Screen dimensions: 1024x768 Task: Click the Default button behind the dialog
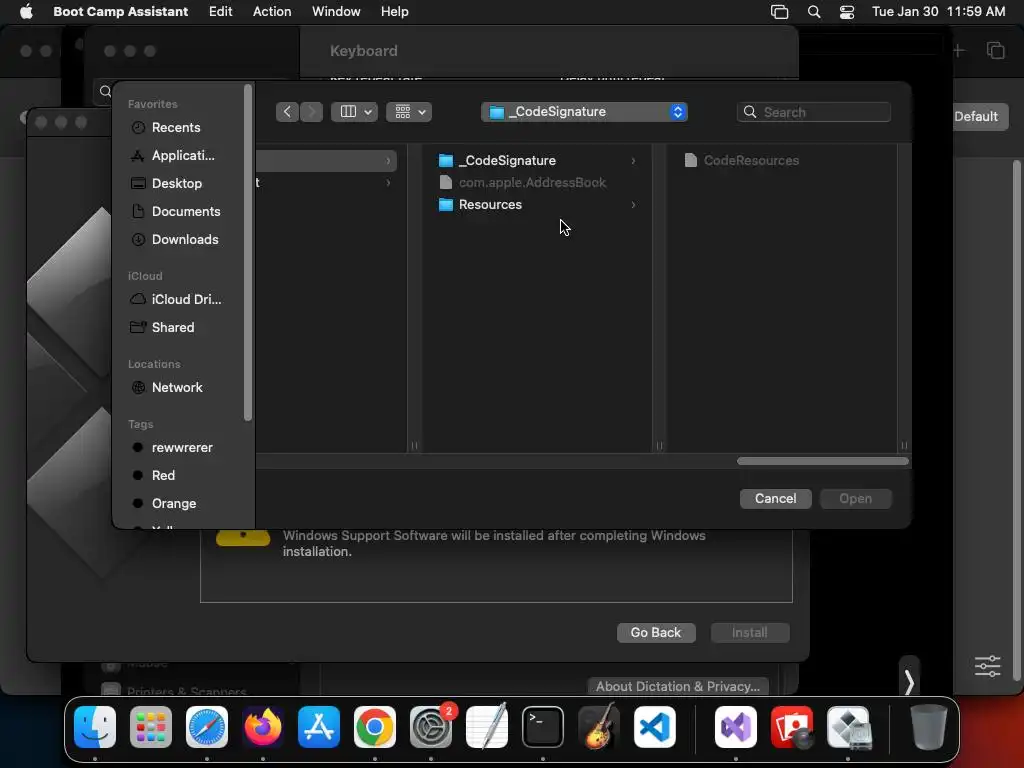pyautogui.click(x=976, y=116)
